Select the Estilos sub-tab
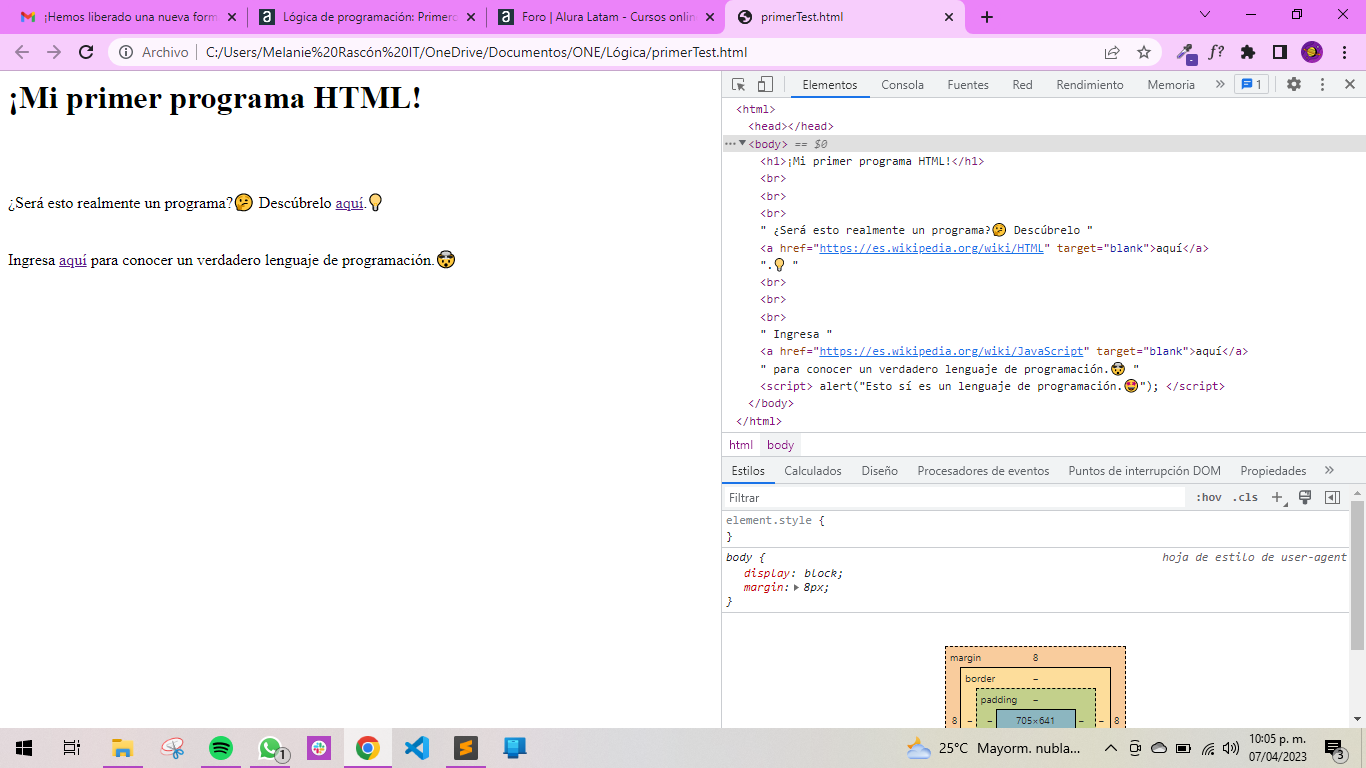This screenshot has height=768, width=1366. [748, 471]
